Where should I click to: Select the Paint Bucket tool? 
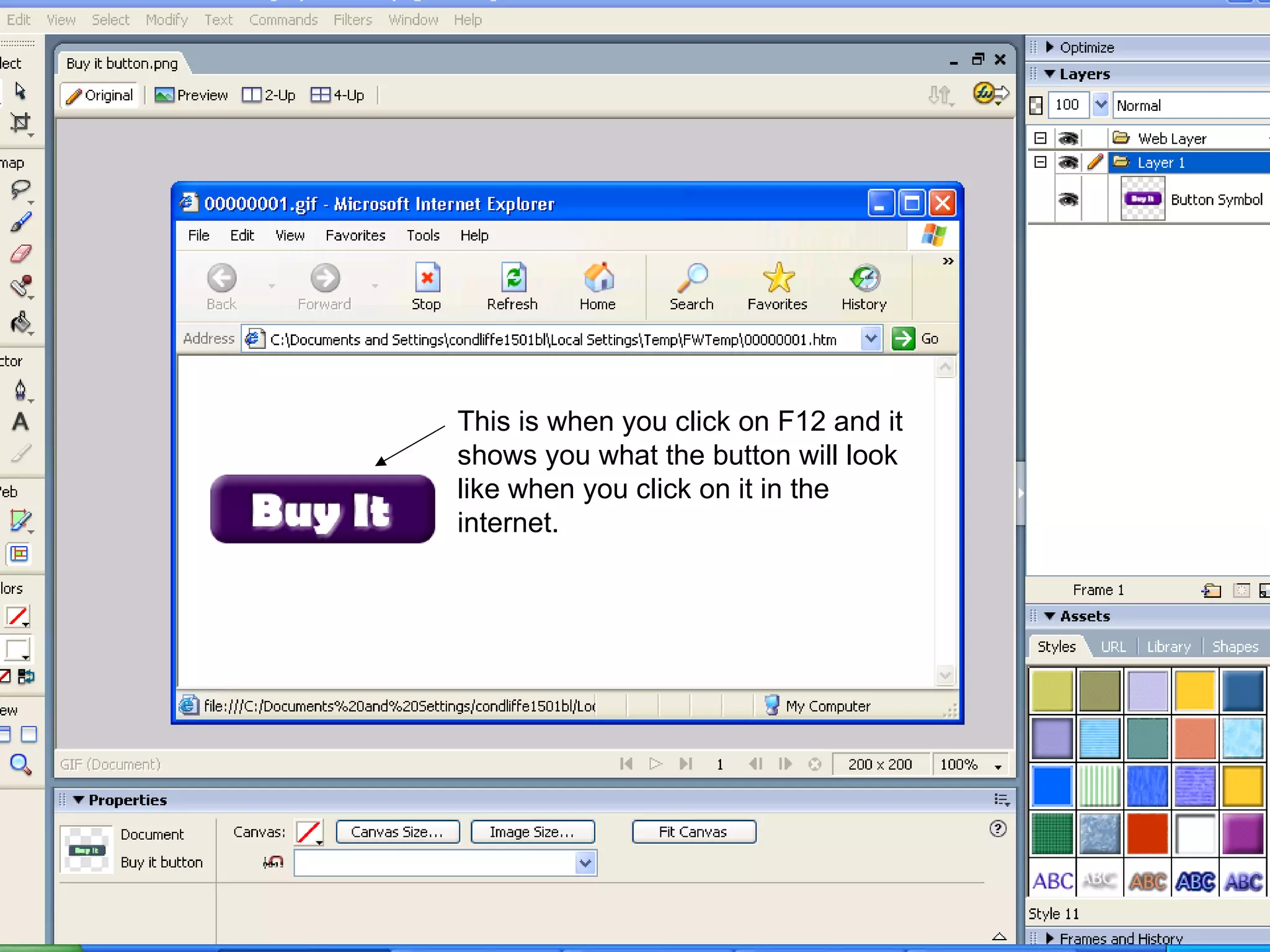click(20, 322)
